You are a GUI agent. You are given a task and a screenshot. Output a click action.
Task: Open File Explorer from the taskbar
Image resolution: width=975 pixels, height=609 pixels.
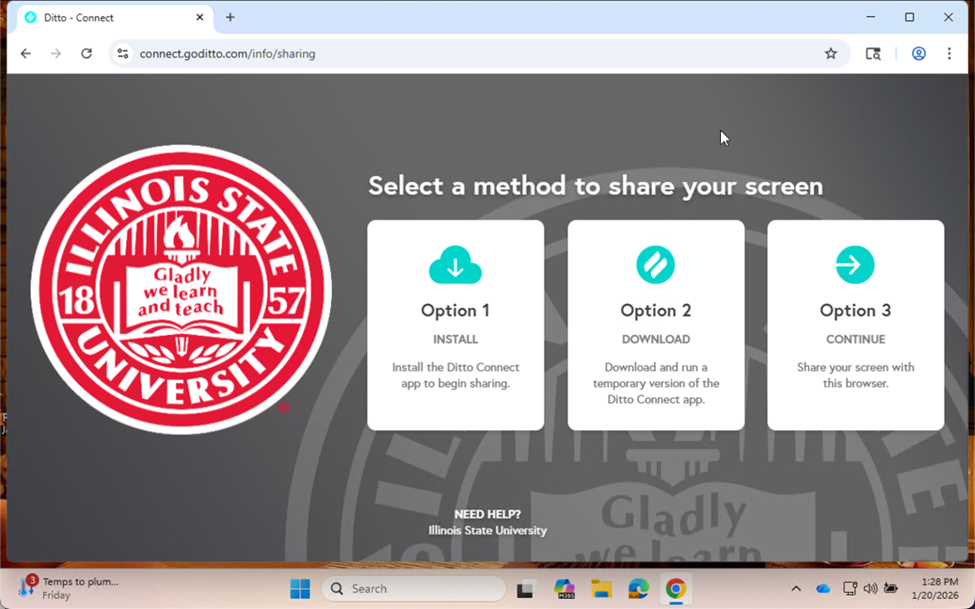(x=601, y=588)
